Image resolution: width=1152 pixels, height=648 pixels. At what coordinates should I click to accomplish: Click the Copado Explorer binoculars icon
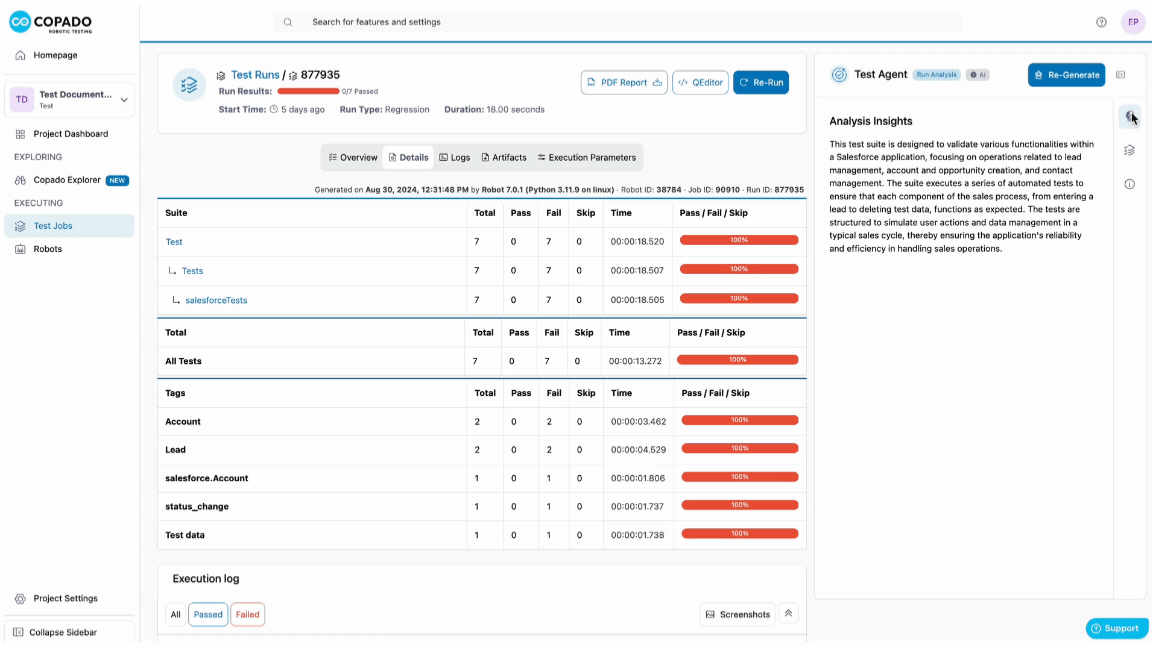(x=21, y=180)
